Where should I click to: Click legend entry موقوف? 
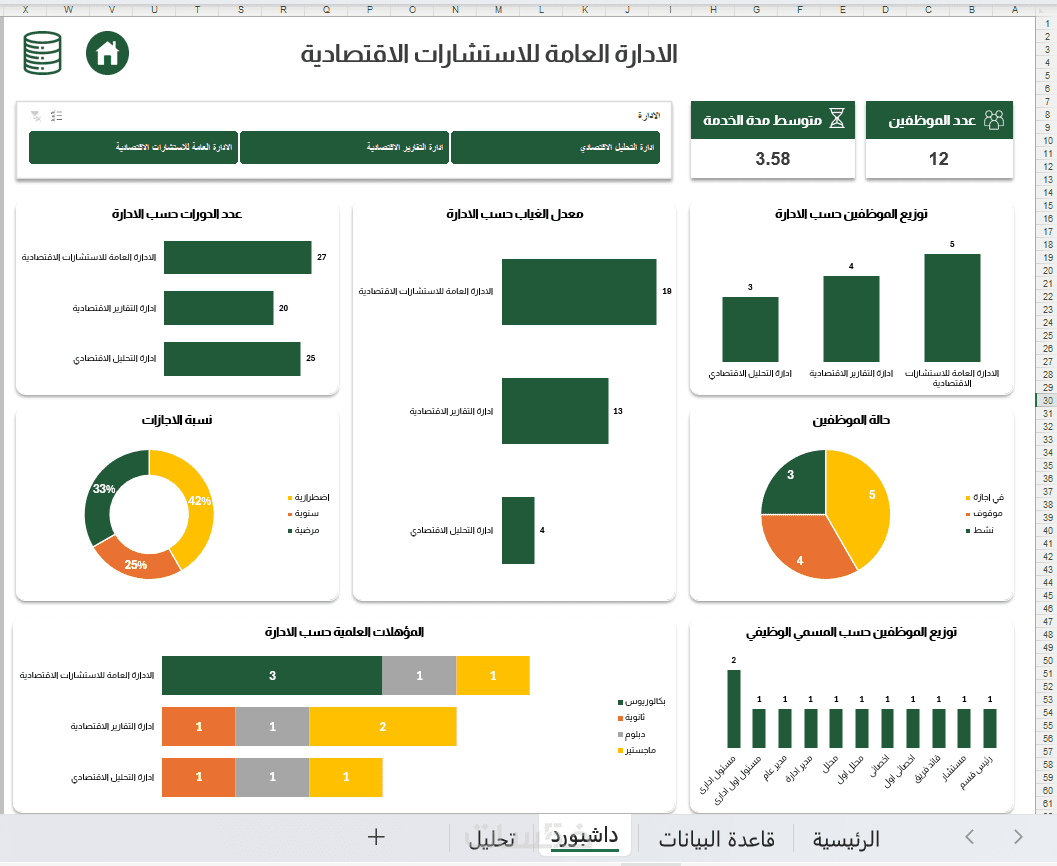pyautogui.click(x=984, y=514)
